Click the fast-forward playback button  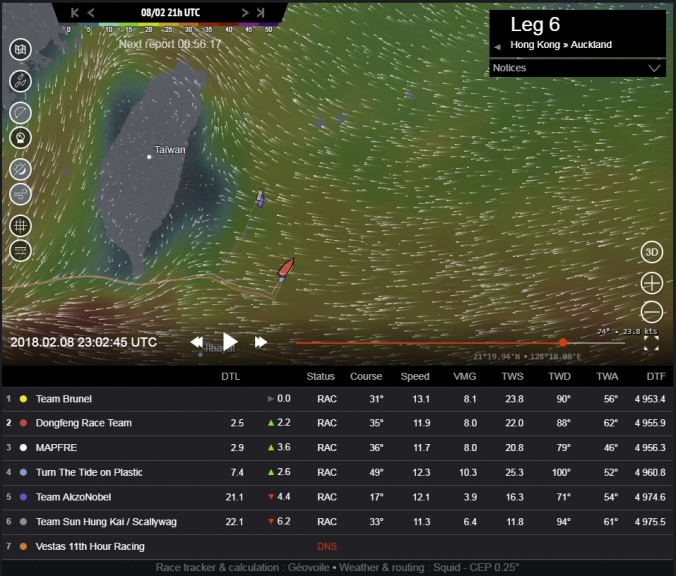[260, 342]
